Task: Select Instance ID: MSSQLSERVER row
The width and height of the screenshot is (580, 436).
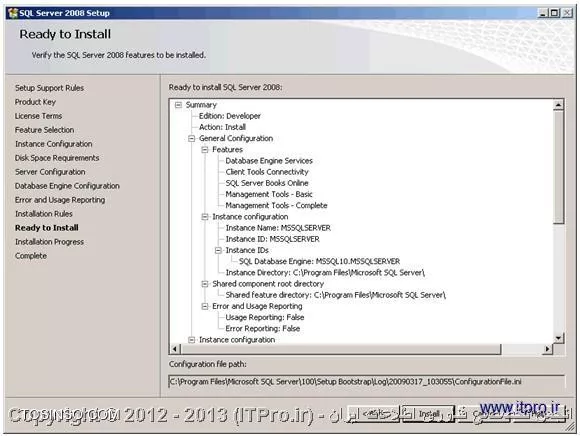Action: pyautogui.click(x=272, y=239)
